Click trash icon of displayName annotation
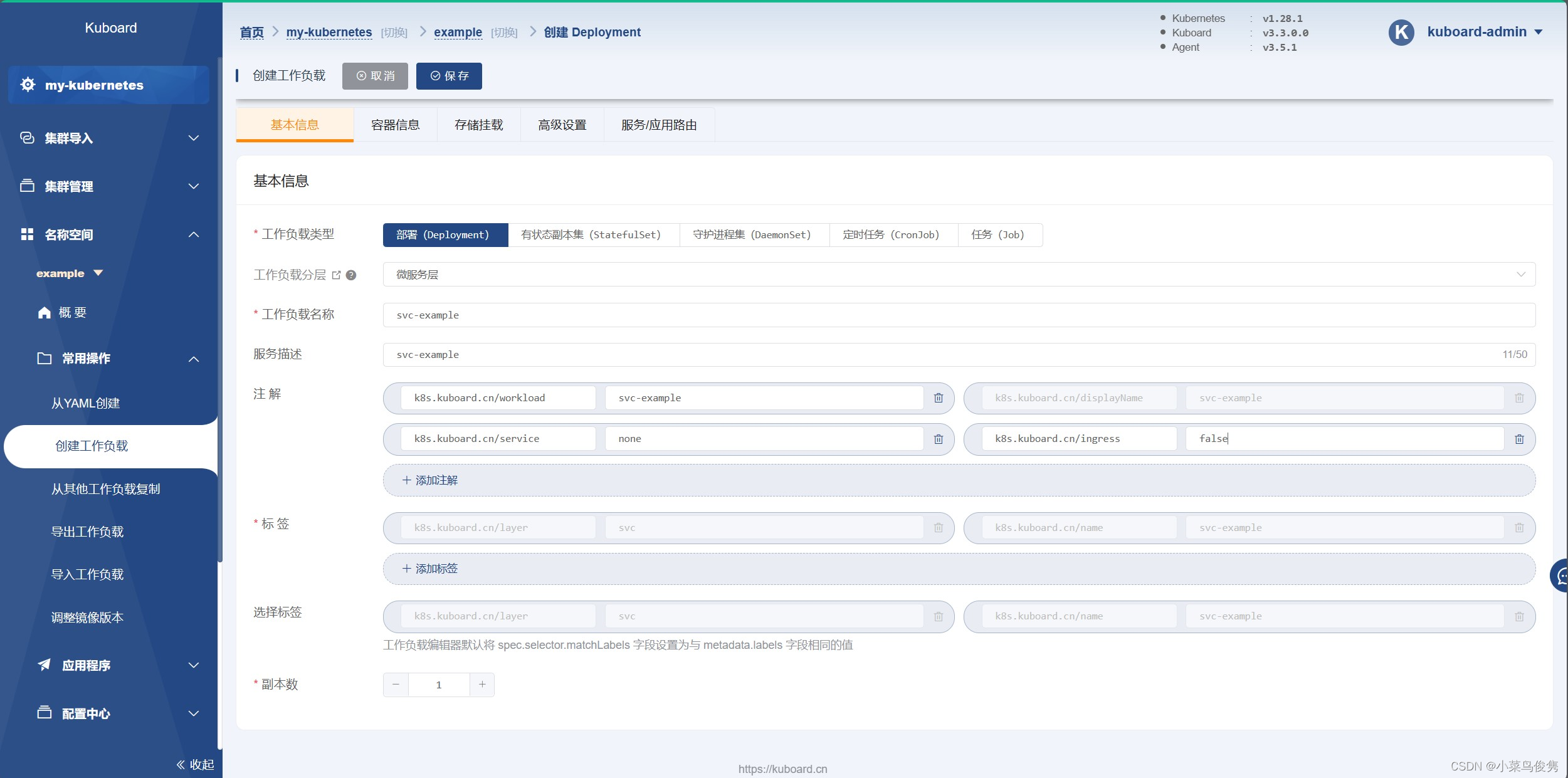 (x=1519, y=398)
